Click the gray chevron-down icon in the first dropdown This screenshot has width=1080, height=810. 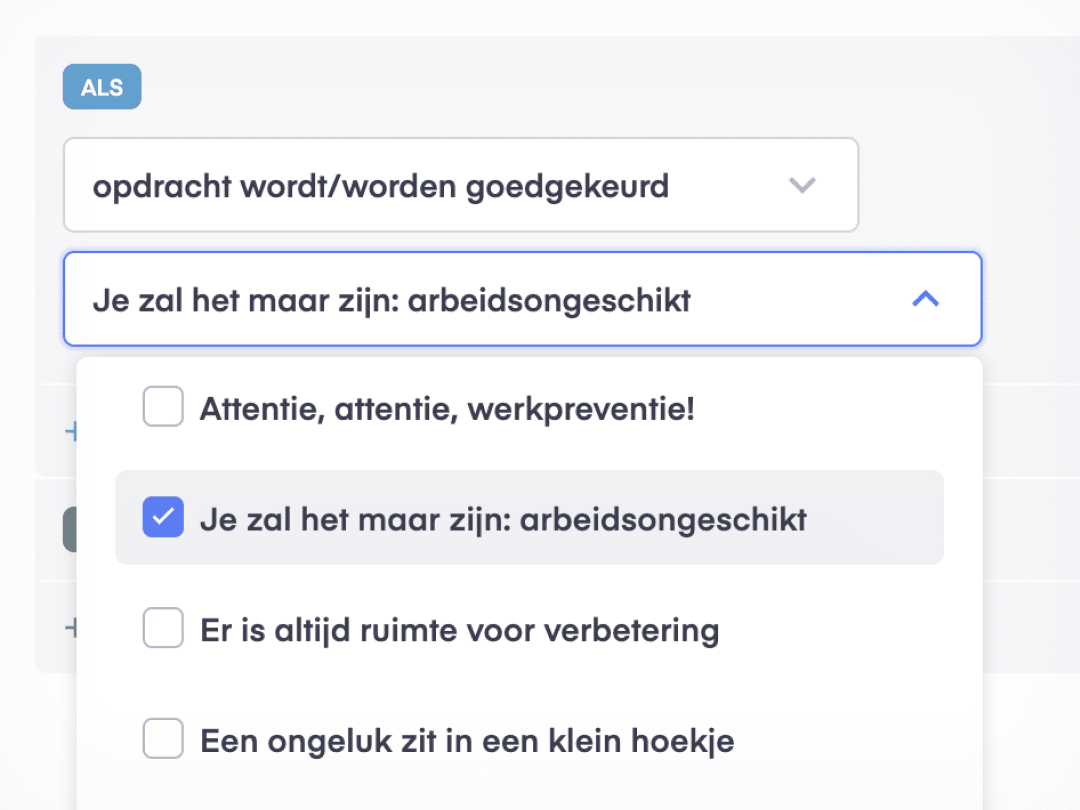[x=802, y=185]
